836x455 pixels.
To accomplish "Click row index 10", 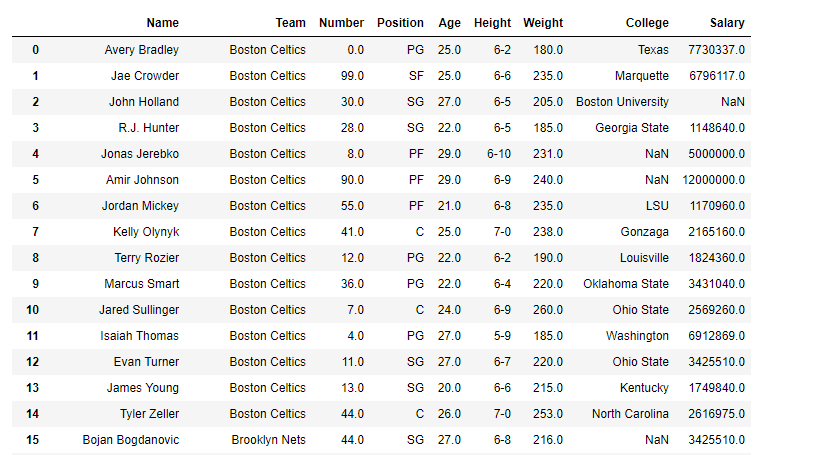I will 36,309.
